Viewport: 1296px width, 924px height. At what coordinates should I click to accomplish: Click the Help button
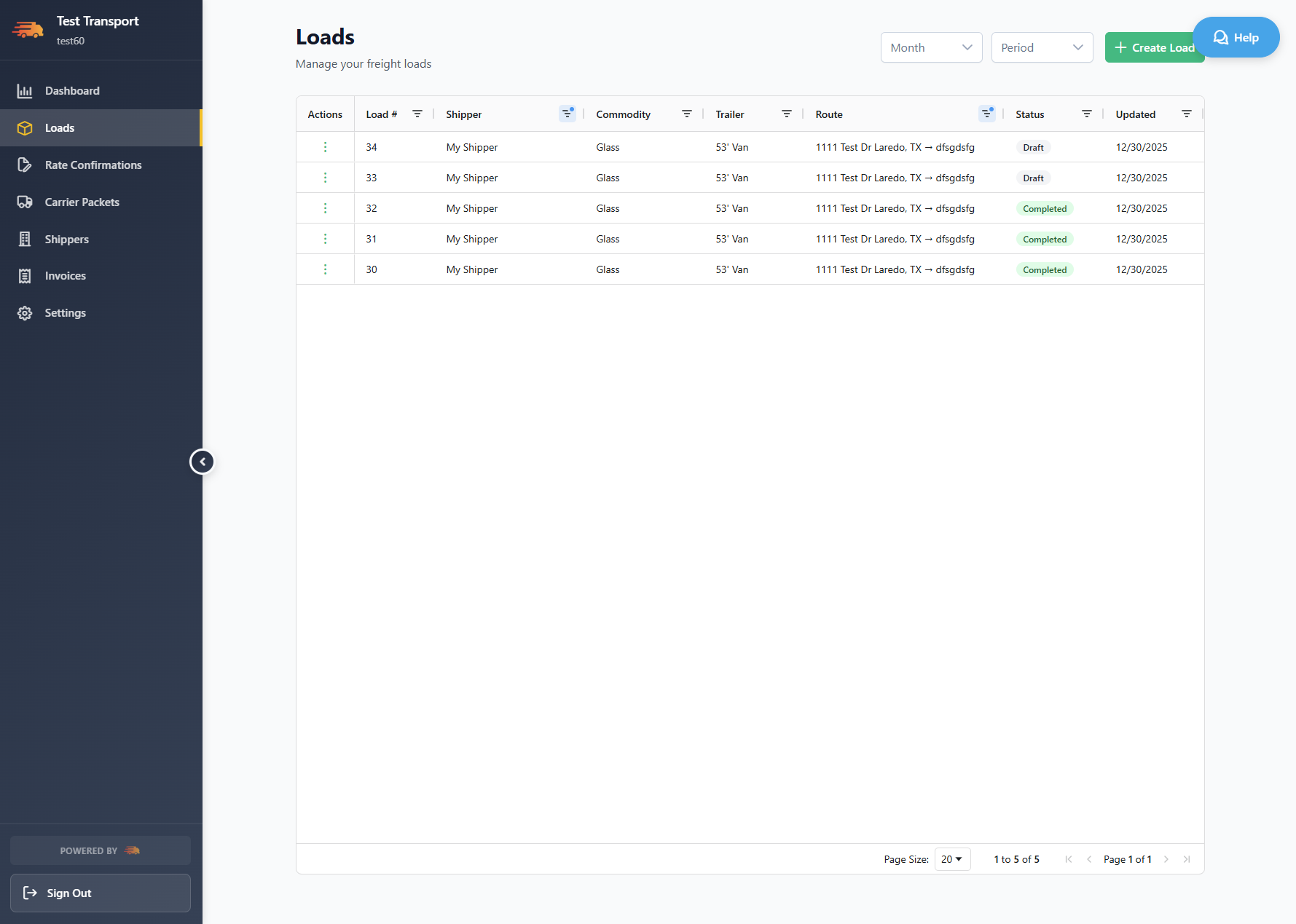(1236, 37)
